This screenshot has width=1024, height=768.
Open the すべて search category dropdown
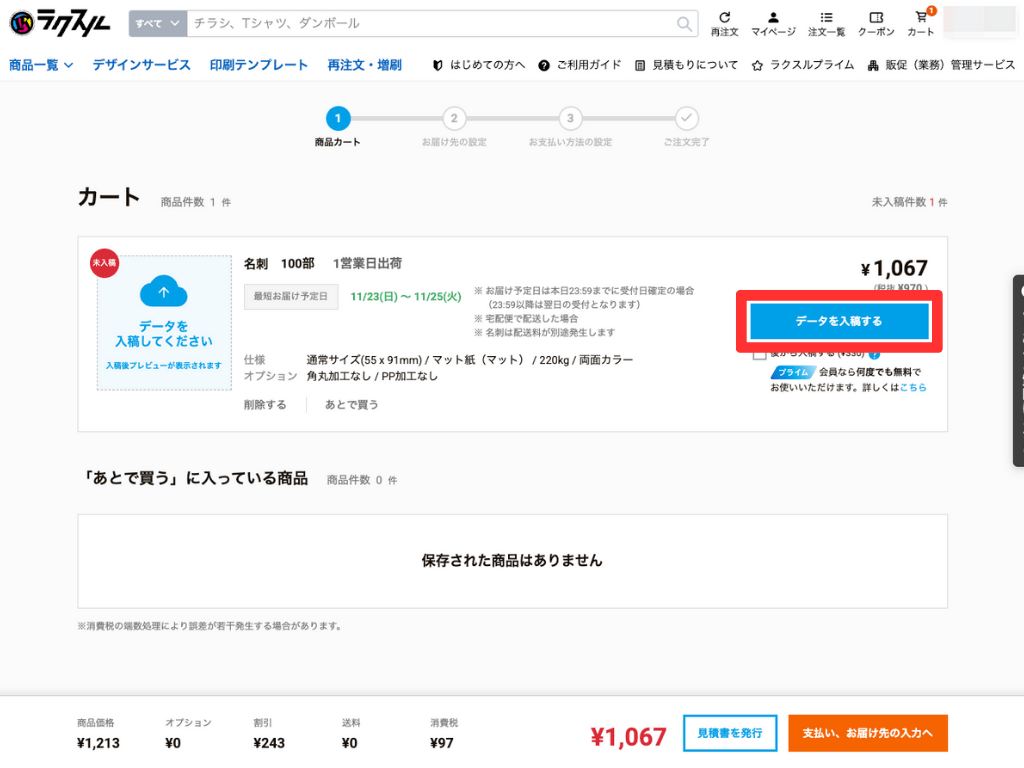point(157,21)
